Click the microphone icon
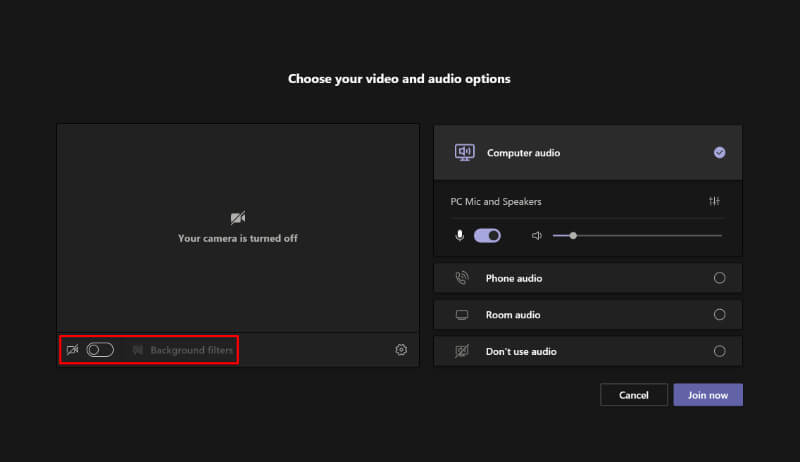The image size is (800, 462). 460,235
